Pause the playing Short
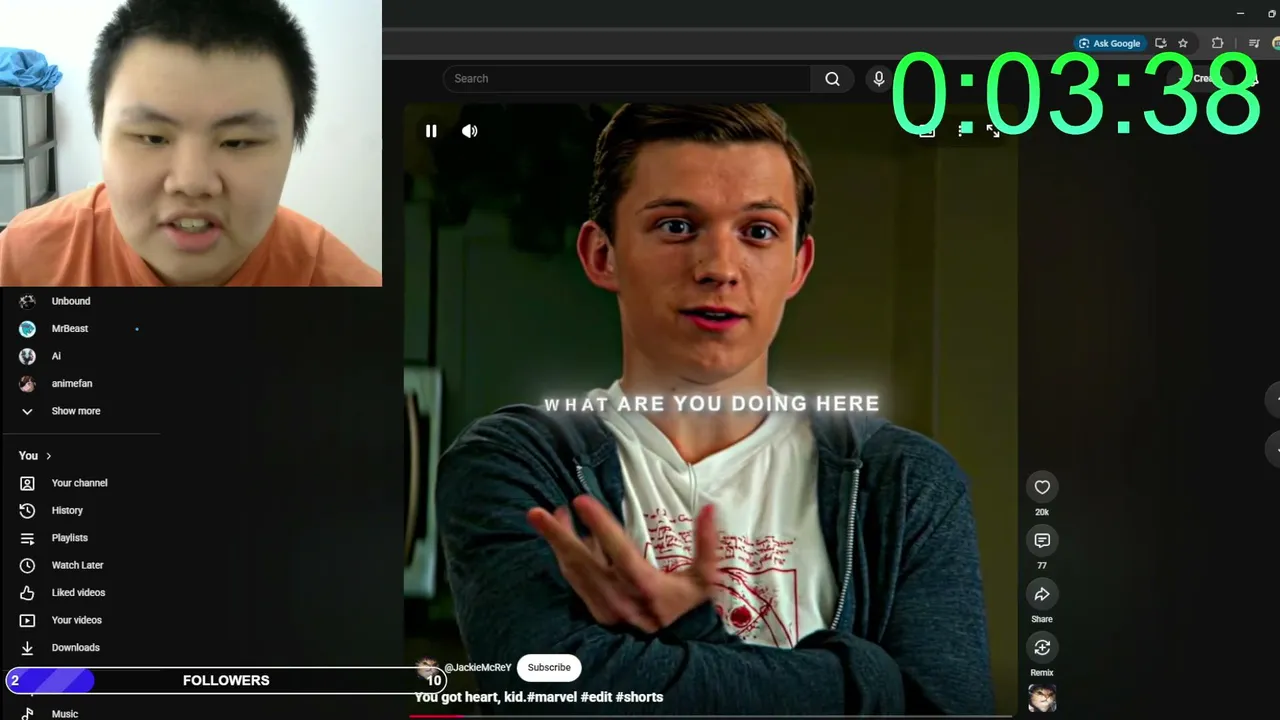This screenshot has height=720, width=1280. click(x=431, y=131)
